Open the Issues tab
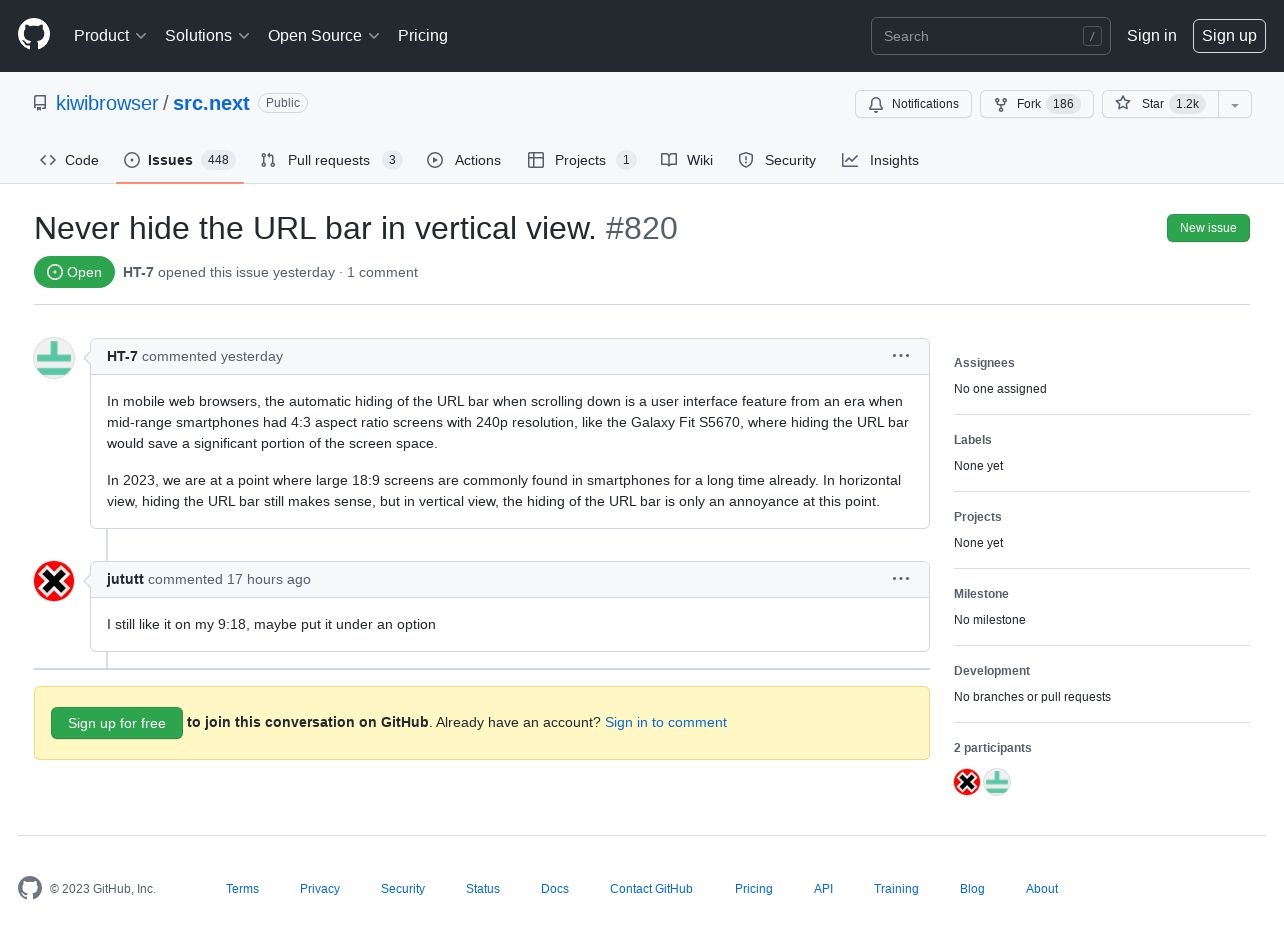This screenshot has width=1284, height=950. point(180,160)
